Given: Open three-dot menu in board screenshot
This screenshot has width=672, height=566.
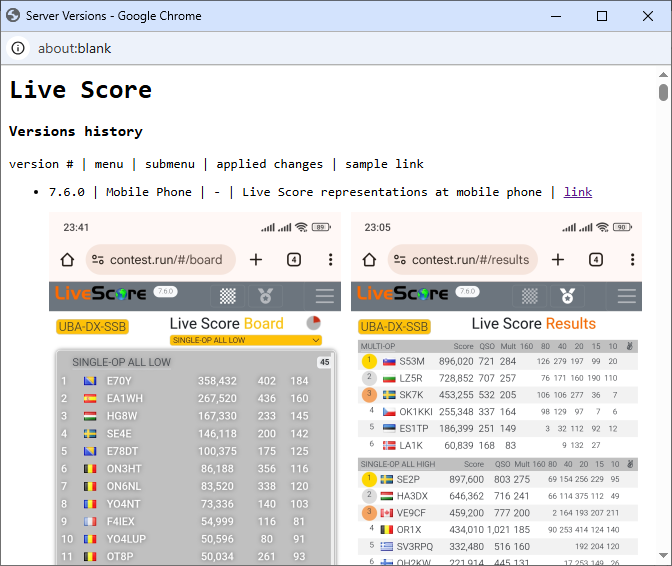Looking at the screenshot, I should [x=330, y=260].
